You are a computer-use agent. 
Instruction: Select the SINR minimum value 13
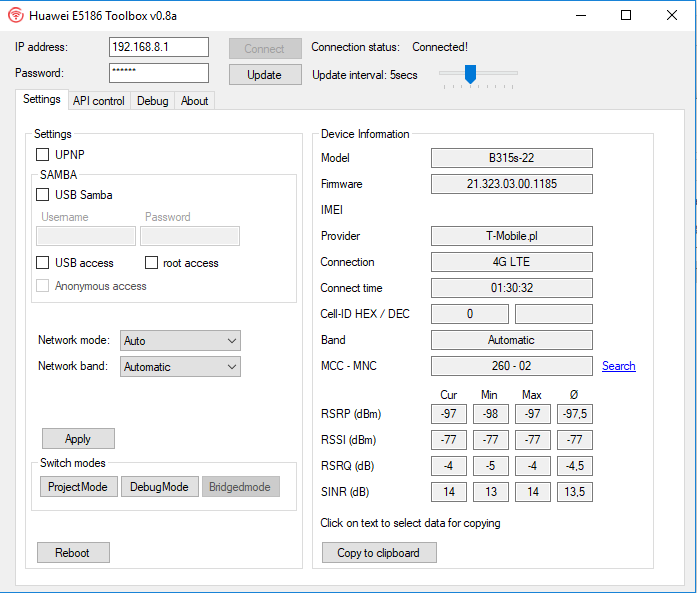[x=491, y=492]
